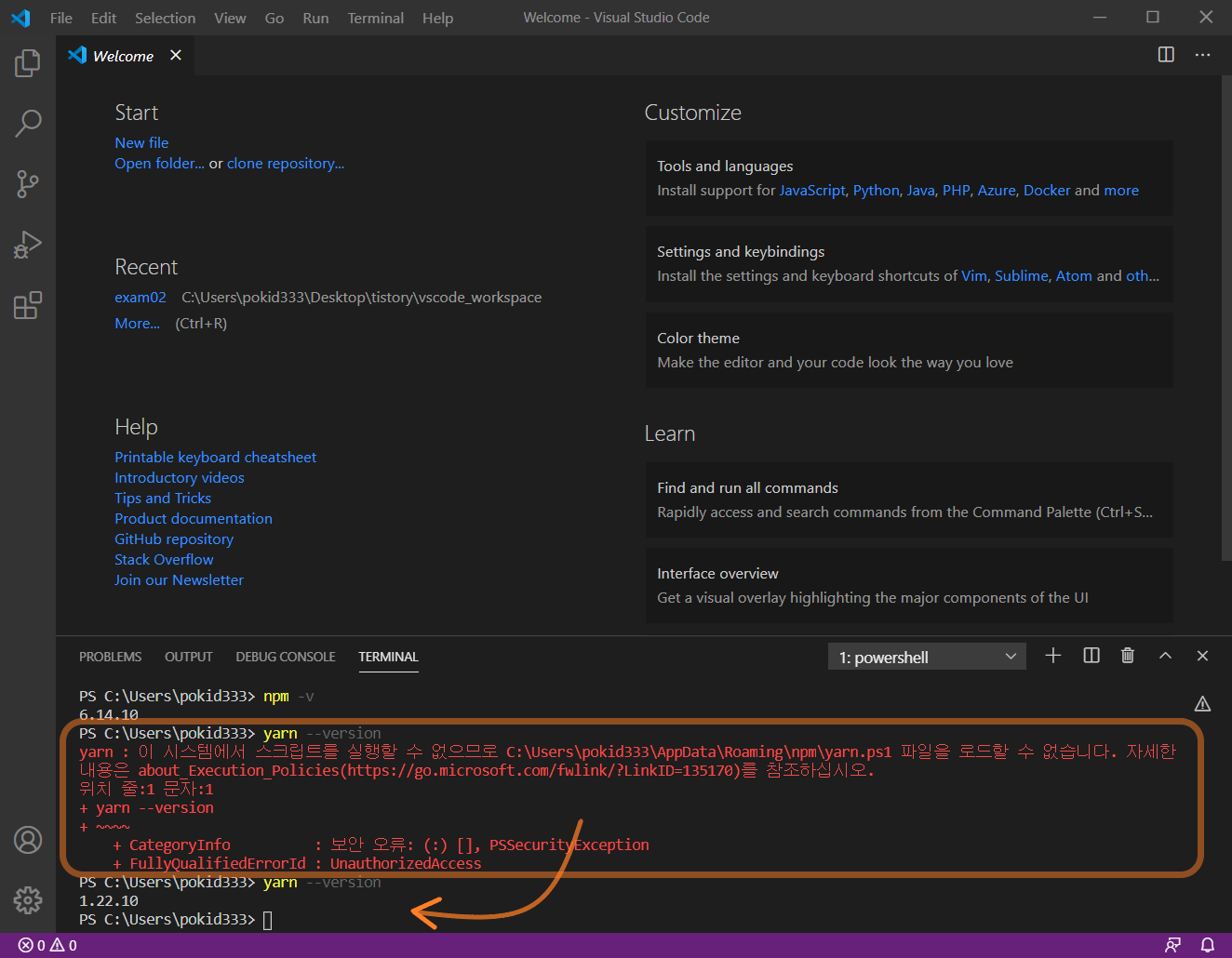Create a new terminal with plus icon
Viewport: 1232px width, 958px height.
tap(1053, 656)
